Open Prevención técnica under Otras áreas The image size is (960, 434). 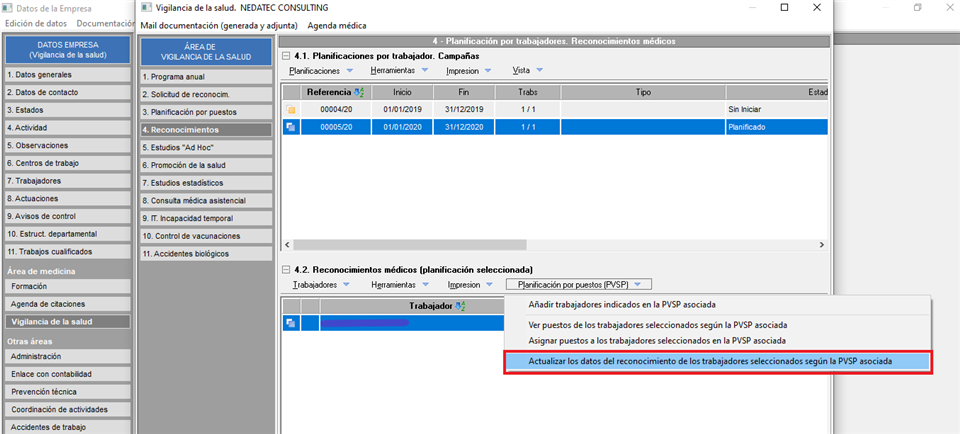[67, 392]
